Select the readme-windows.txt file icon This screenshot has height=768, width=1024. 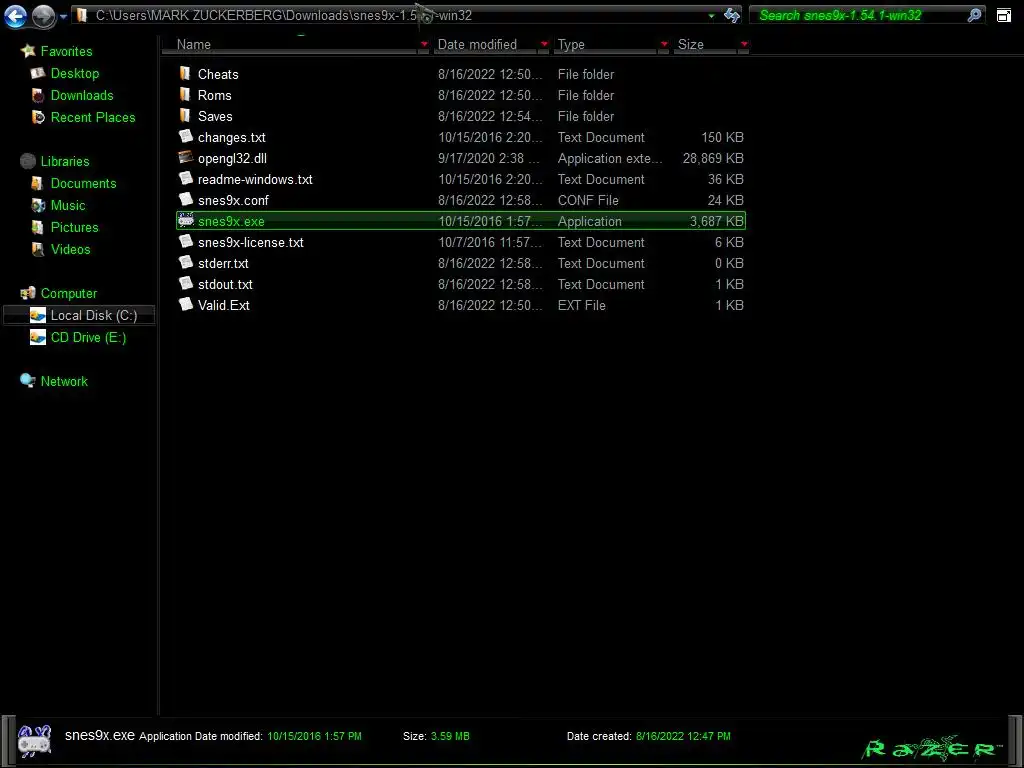186,178
